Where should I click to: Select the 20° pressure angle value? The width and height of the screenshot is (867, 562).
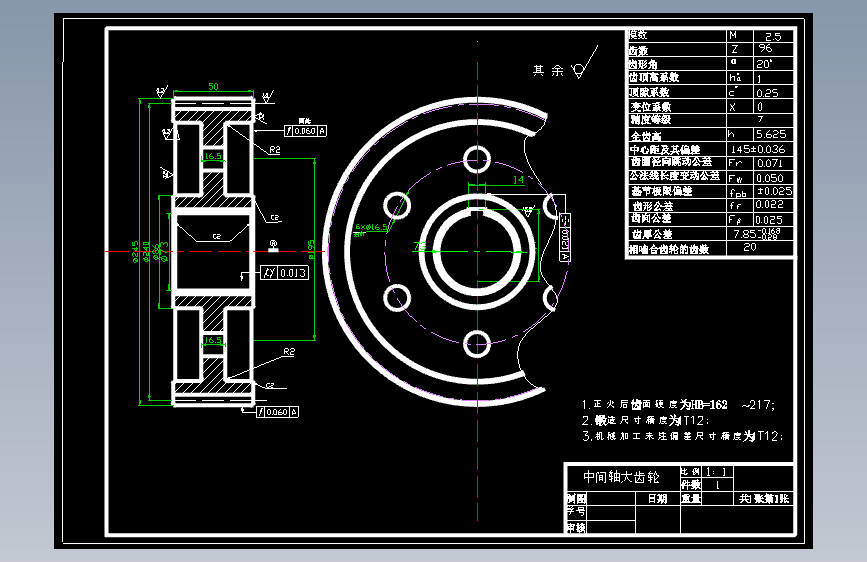pos(764,64)
